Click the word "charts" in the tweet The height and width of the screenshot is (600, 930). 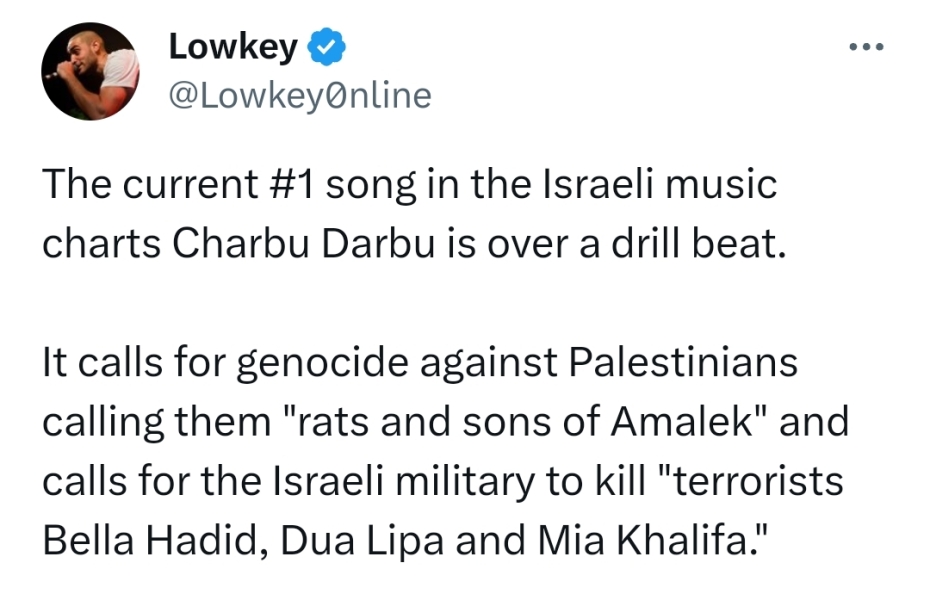102,245
